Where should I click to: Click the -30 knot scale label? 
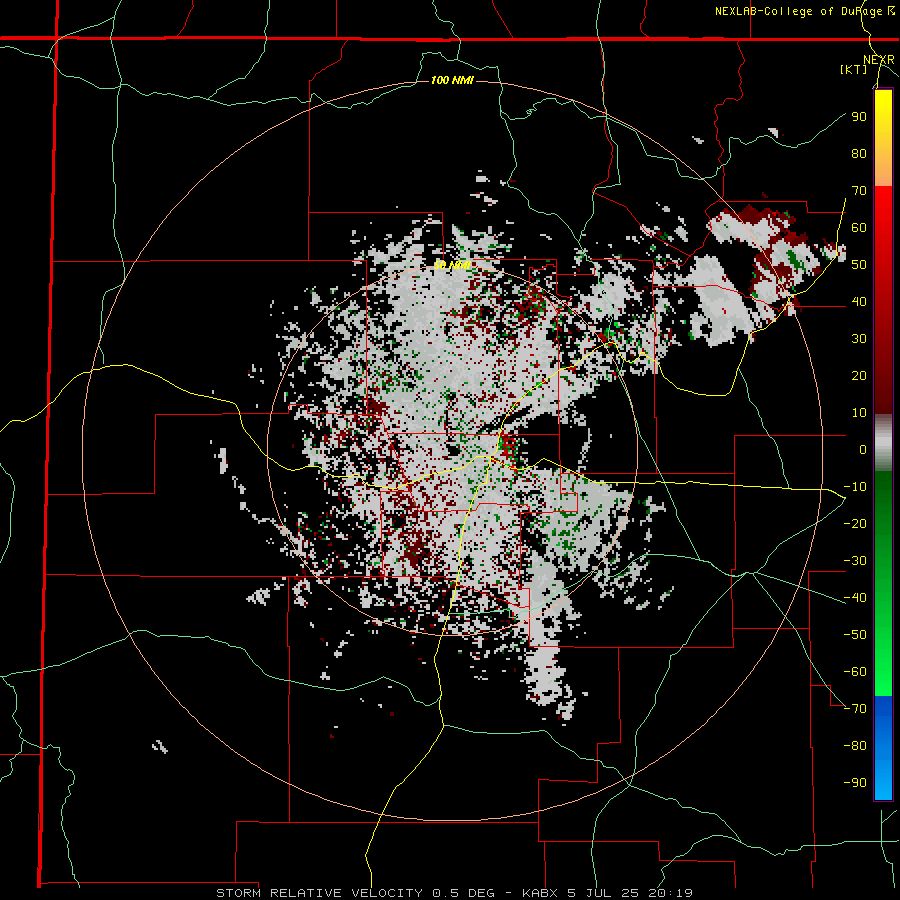click(855, 561)
